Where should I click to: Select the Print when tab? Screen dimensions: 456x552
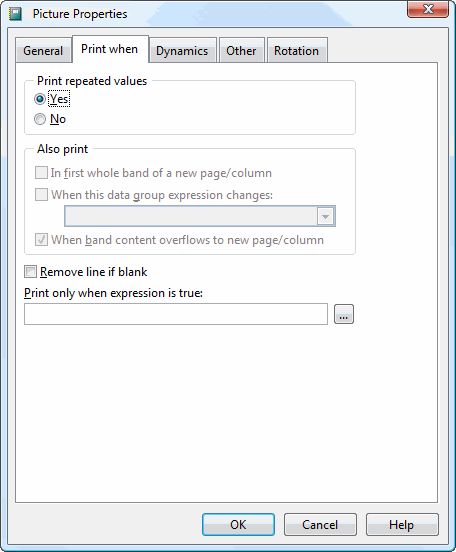[x=110, y=49]
